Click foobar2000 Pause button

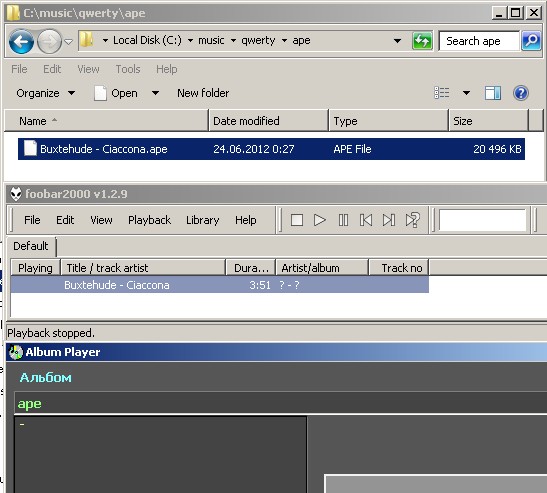click(x=343, y=220)
